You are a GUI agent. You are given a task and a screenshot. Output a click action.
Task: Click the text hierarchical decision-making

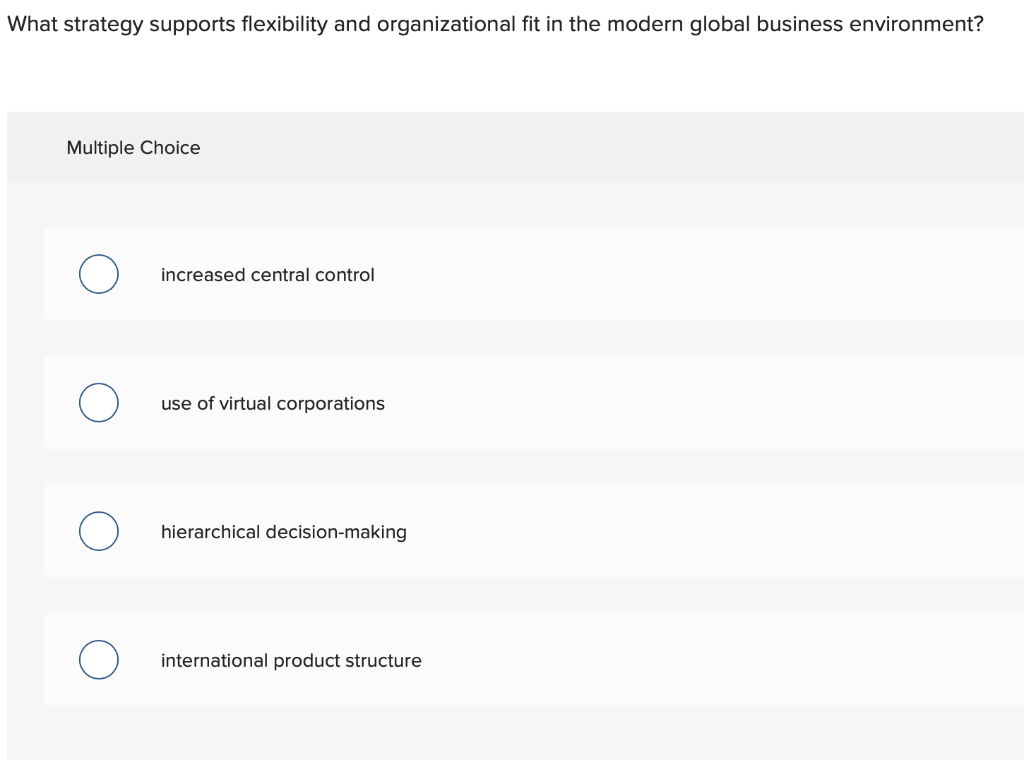pyautogui.click(x=284, y=532)
